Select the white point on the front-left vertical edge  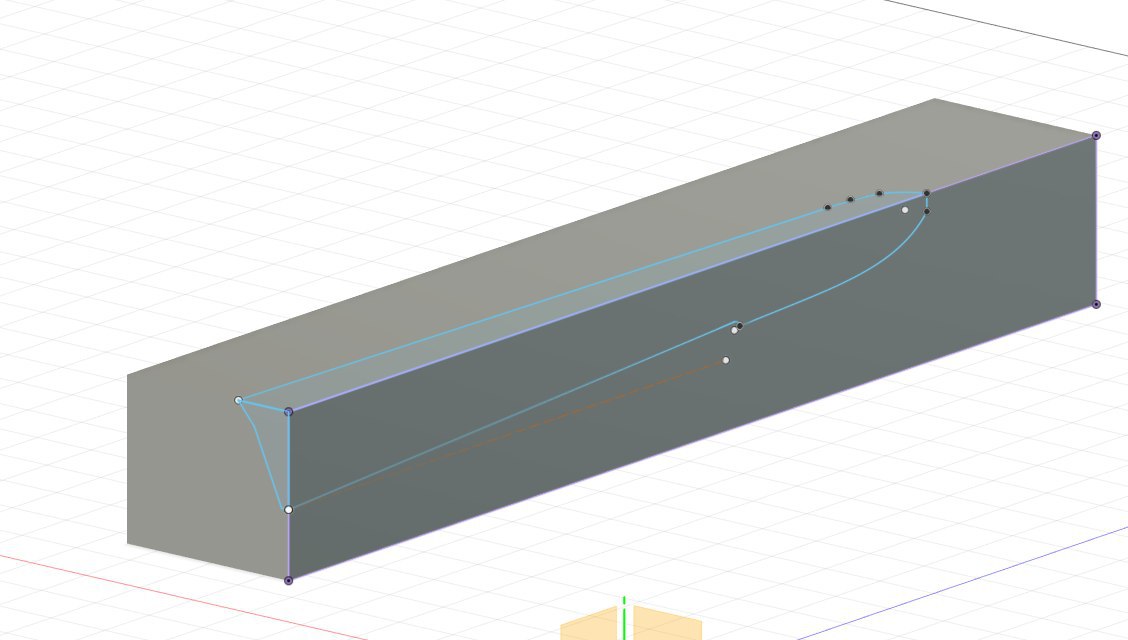(288, 510)
